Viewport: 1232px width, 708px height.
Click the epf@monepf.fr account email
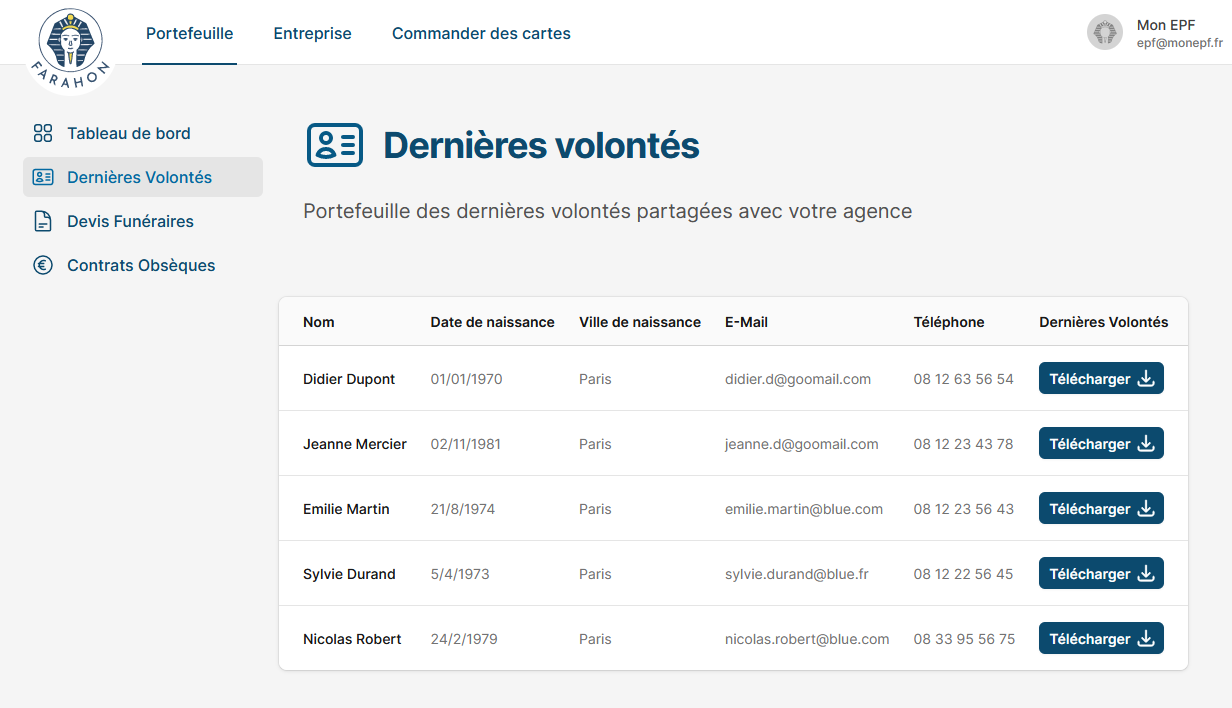(1179, 44)
